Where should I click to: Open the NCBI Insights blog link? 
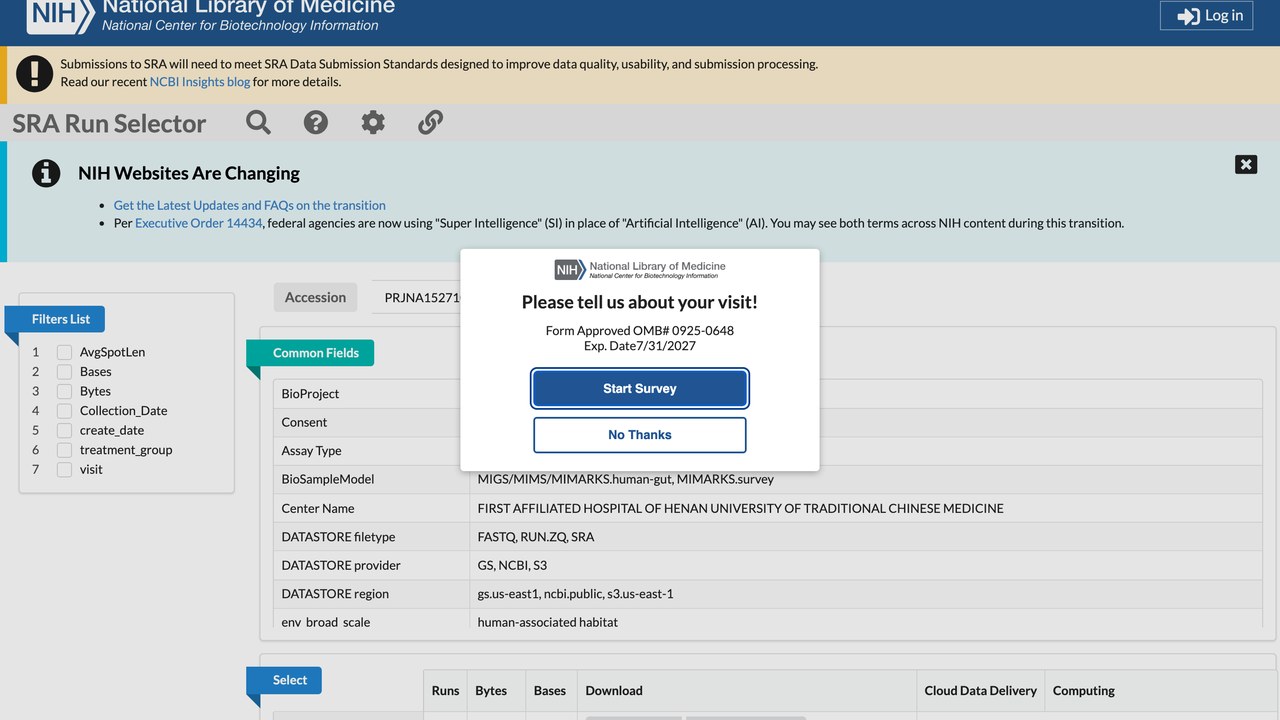click(x=200, y=82)
